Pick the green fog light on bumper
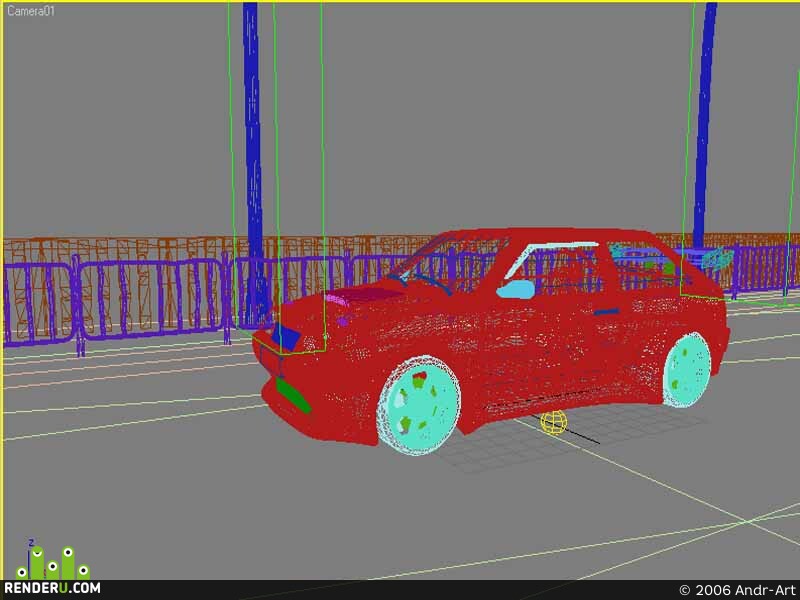 (x=293, y=395)
